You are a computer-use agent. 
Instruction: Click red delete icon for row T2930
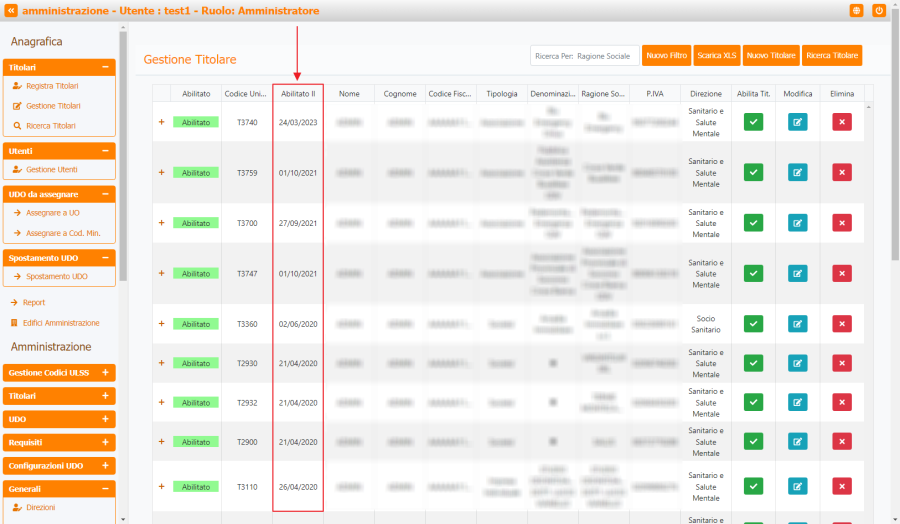click(842, 364)
